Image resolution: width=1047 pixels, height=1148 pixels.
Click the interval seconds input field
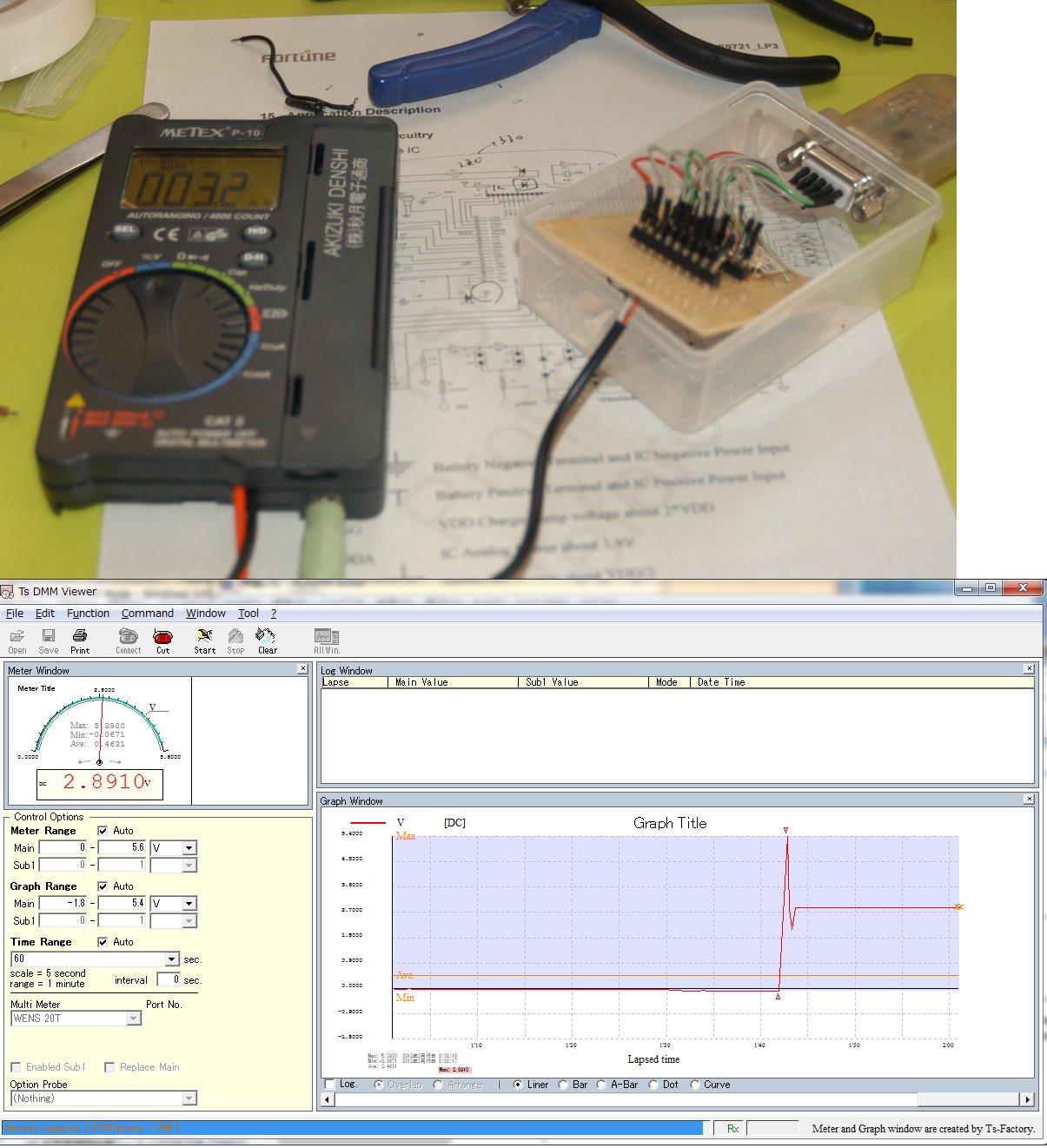click(x=169, y=980)
